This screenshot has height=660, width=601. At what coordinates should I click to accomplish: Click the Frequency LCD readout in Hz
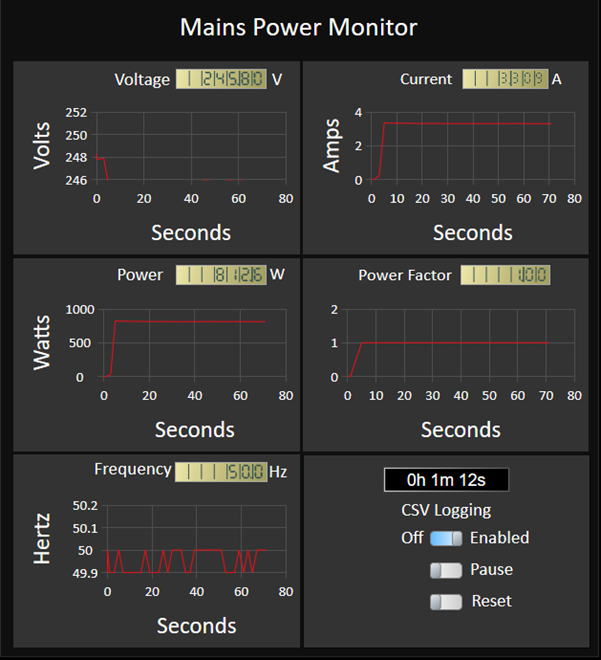[221, 472]
